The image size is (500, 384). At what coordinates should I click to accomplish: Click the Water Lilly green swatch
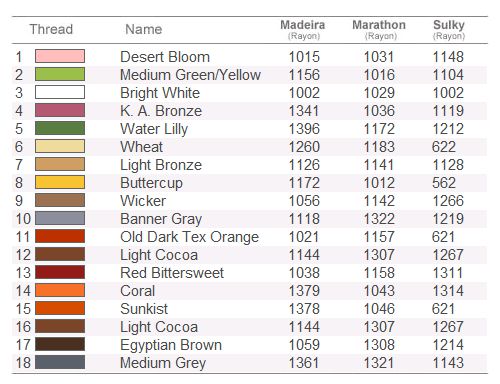pyautogui.click(x=60, y=128)
